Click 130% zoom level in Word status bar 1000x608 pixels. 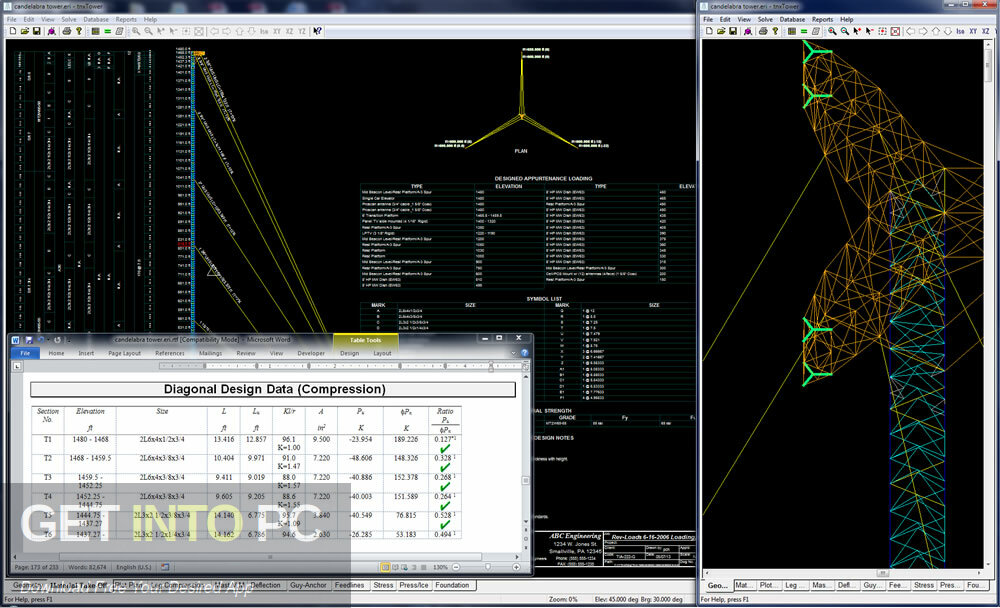(x=440, y=567)
